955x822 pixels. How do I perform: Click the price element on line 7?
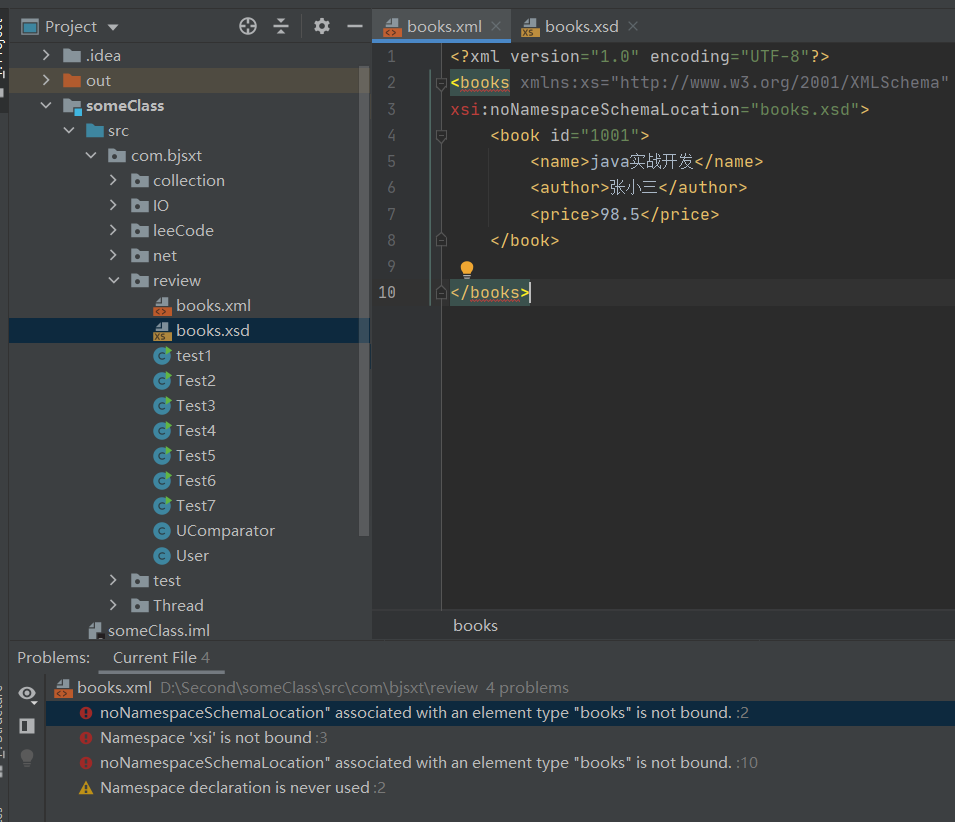[x=624, y=214]
